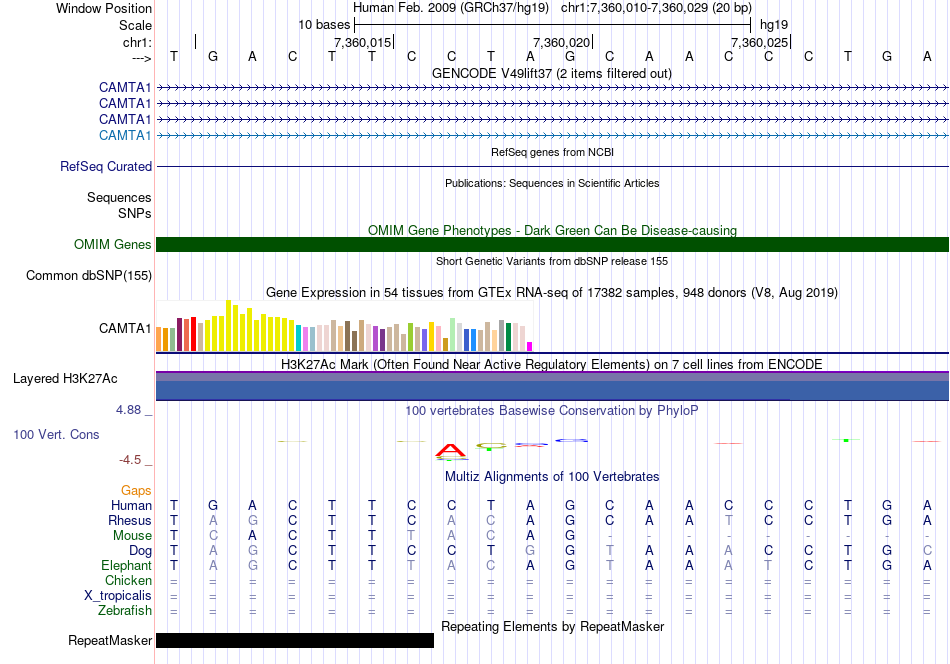Click the 100 vertebrates PhyloP track title
The height and width of the screenshot is (664, 950).
pyautogui.click(x=552, y=410)
